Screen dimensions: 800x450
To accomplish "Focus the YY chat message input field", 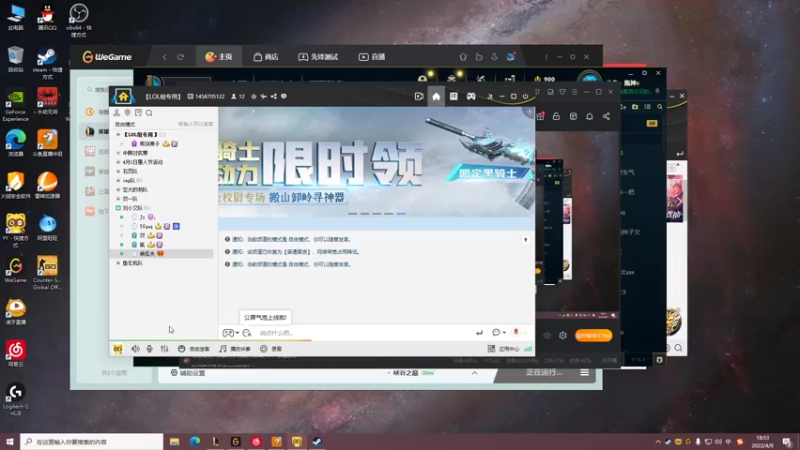I will tap(365, 333).
